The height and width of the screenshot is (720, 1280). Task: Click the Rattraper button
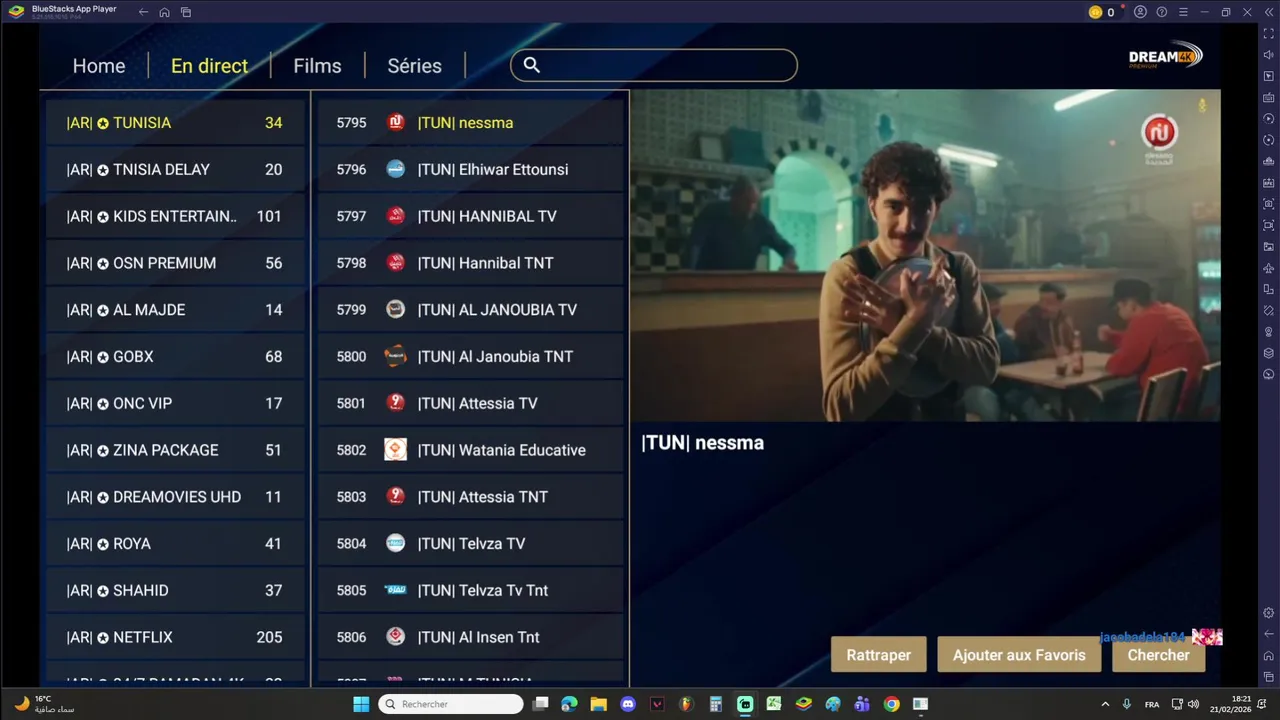[879, 655]
